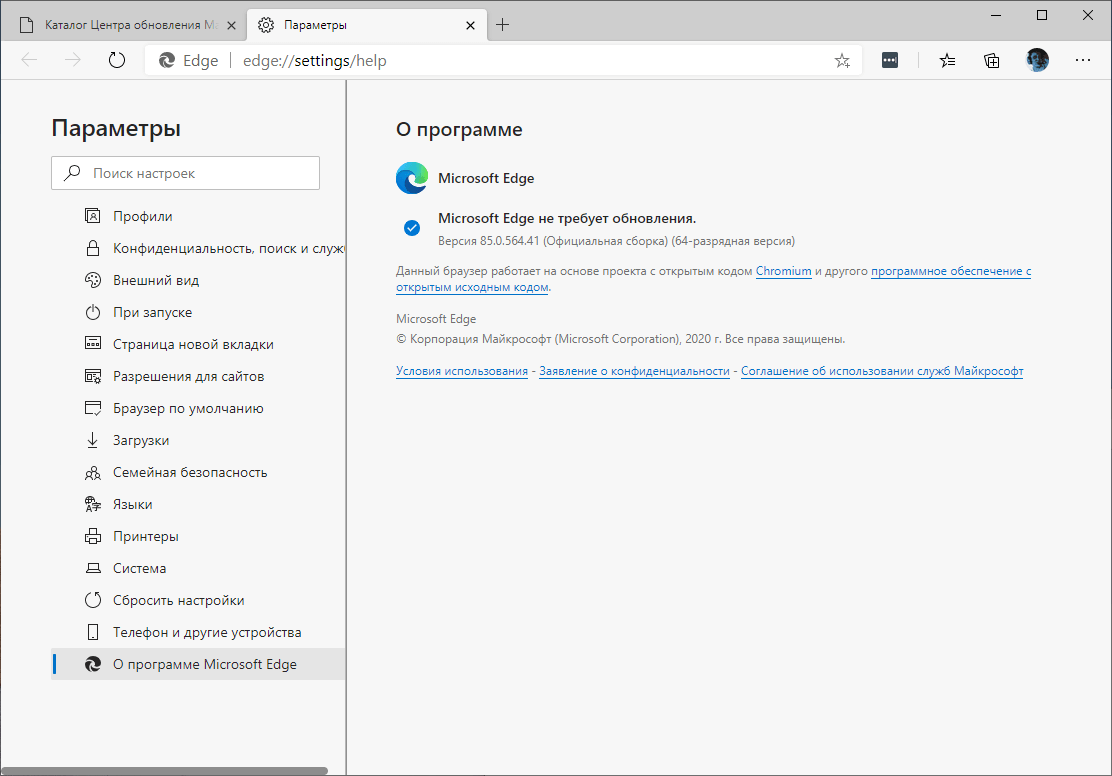The width and height of the screenshot is (1112, 776).
Task: Open the Settings and more menu
Action: [1083, 60]
